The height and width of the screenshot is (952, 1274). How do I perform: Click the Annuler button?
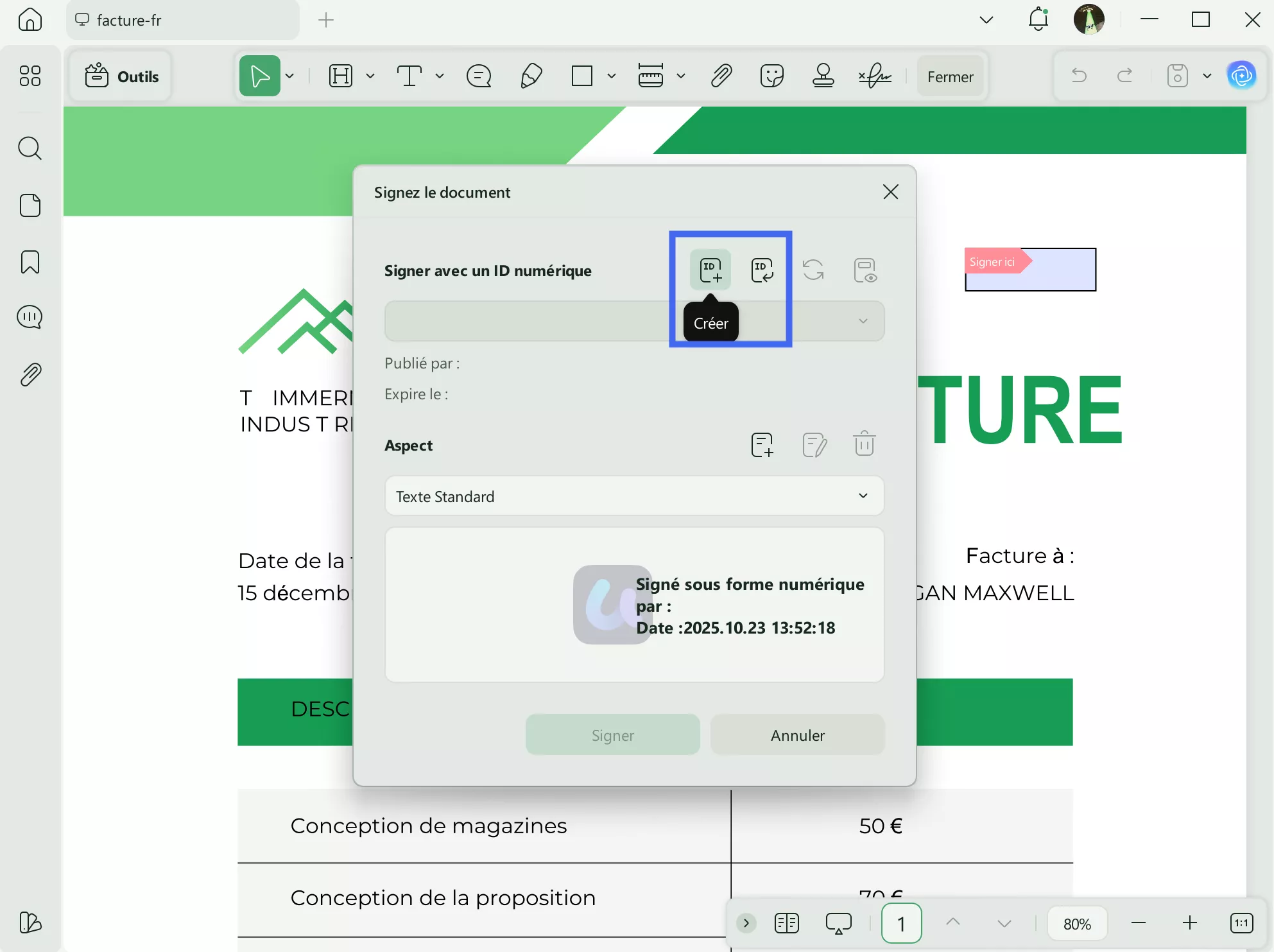[x=797, y=735]
